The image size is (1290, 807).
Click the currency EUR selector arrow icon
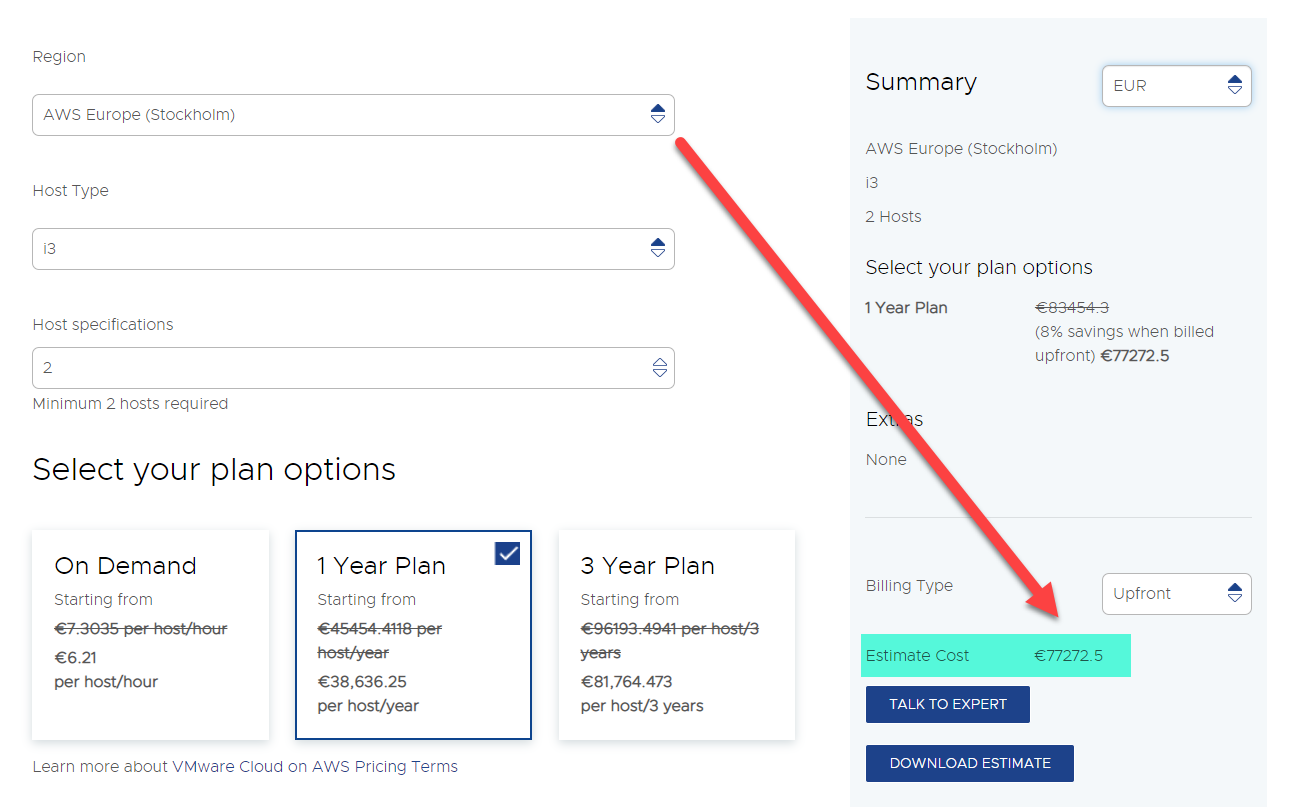tap(1235, 86)
